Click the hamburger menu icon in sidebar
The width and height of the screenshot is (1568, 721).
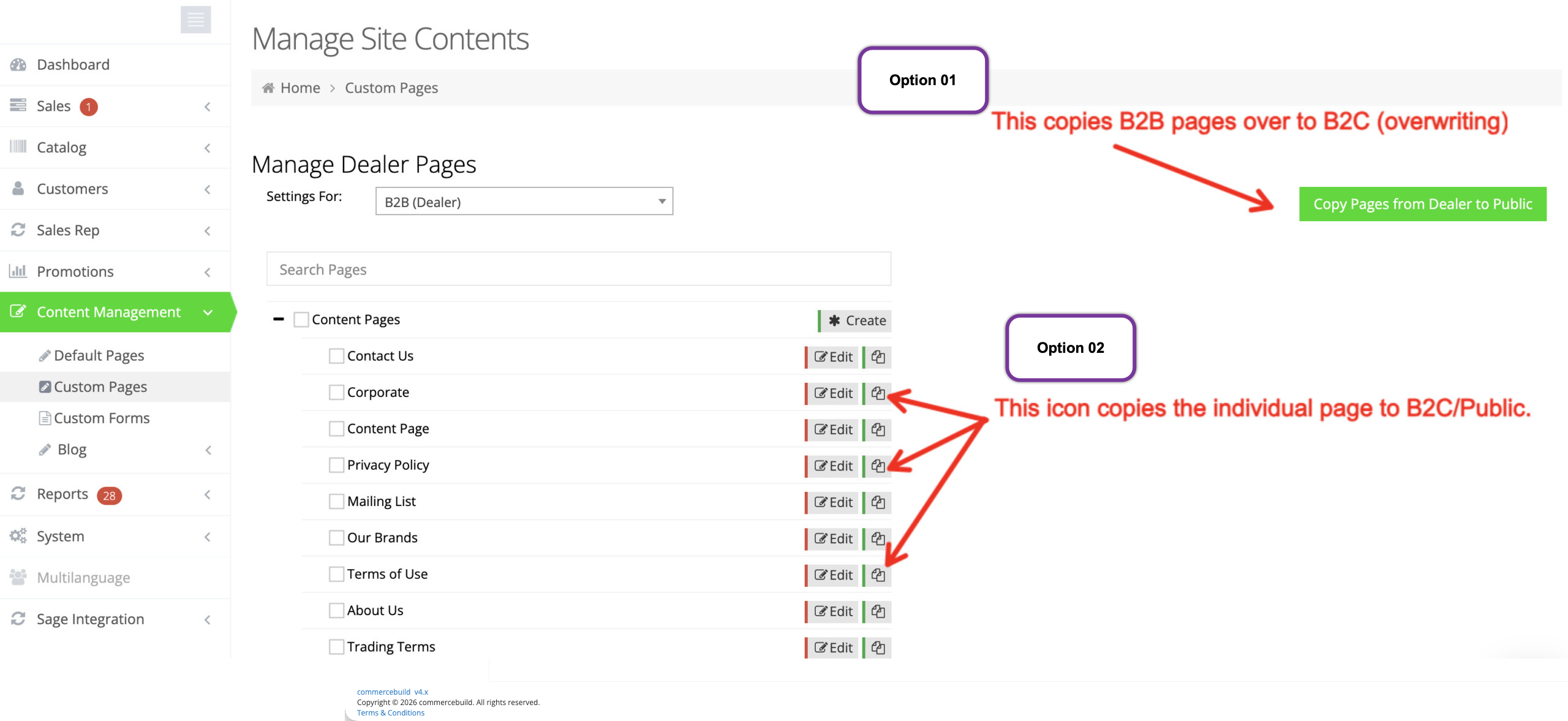click(195, 20)
